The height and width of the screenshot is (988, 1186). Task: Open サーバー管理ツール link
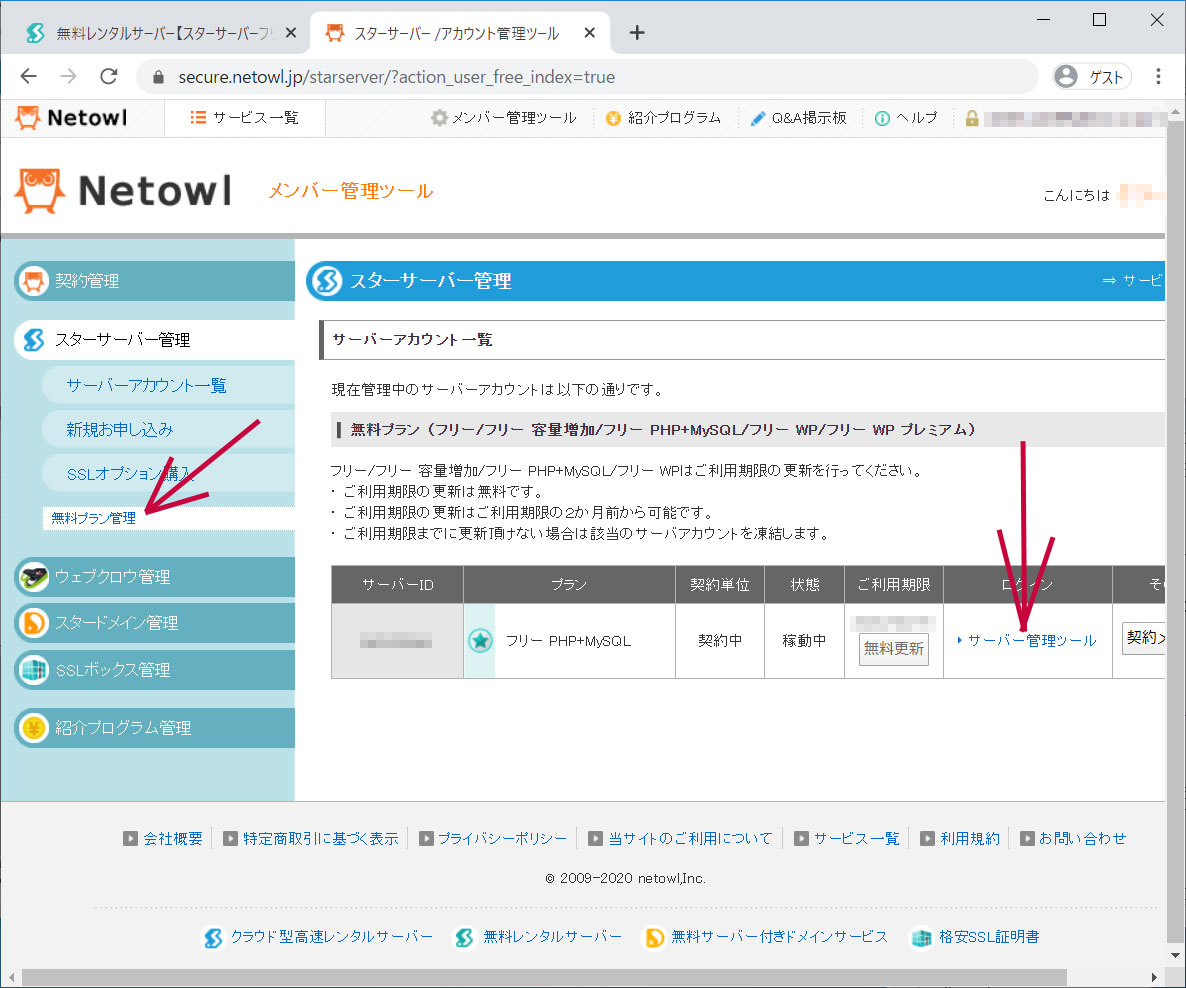click(x=1032, y=641)
